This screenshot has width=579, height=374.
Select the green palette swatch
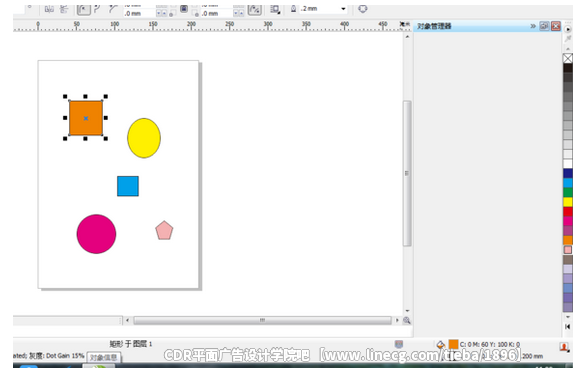568,193
